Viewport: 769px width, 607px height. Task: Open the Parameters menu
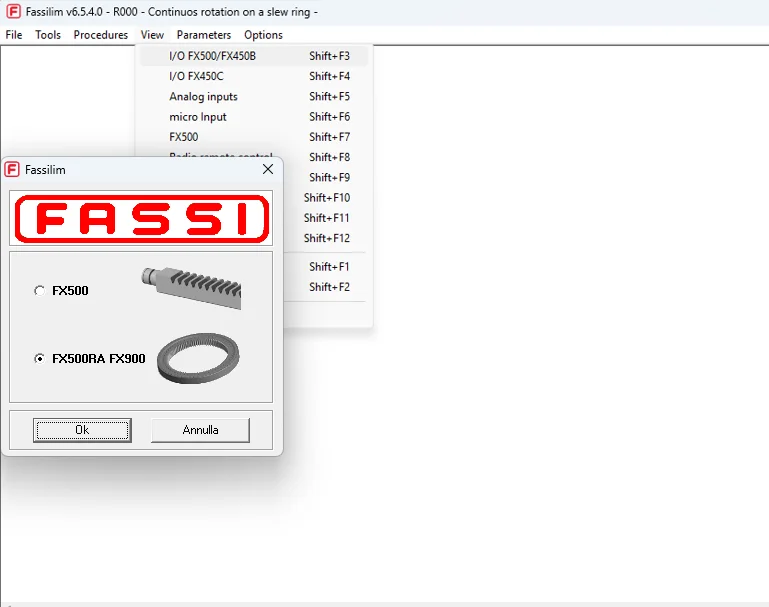(x=204, y=35)
